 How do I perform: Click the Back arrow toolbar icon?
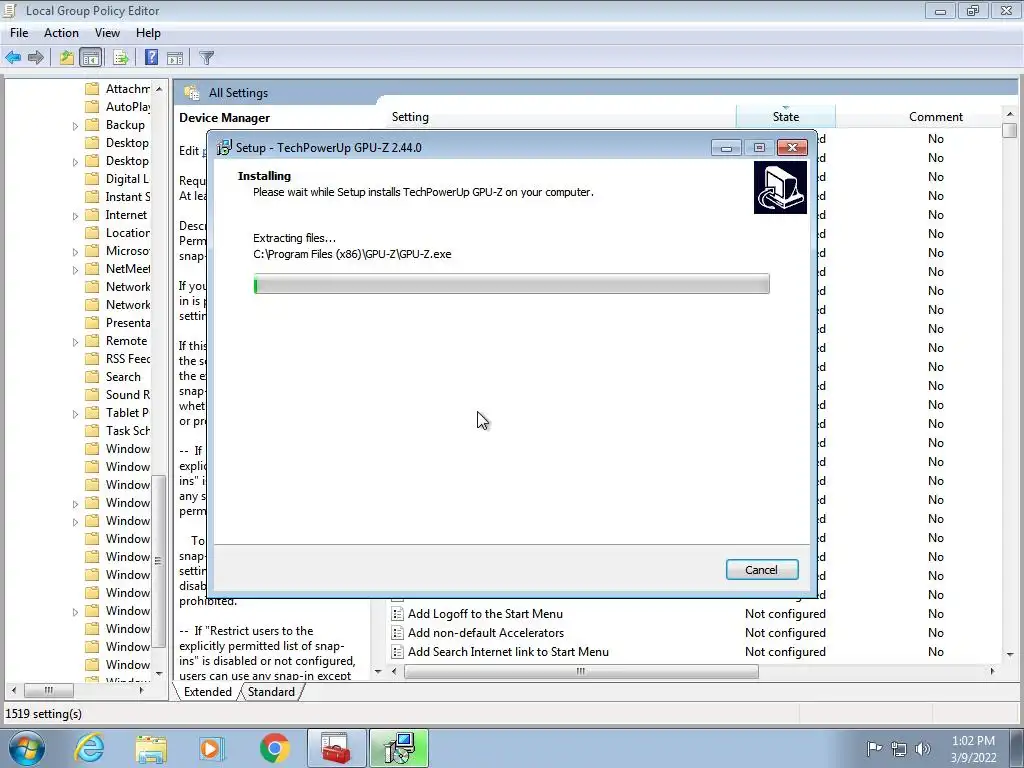13,57
